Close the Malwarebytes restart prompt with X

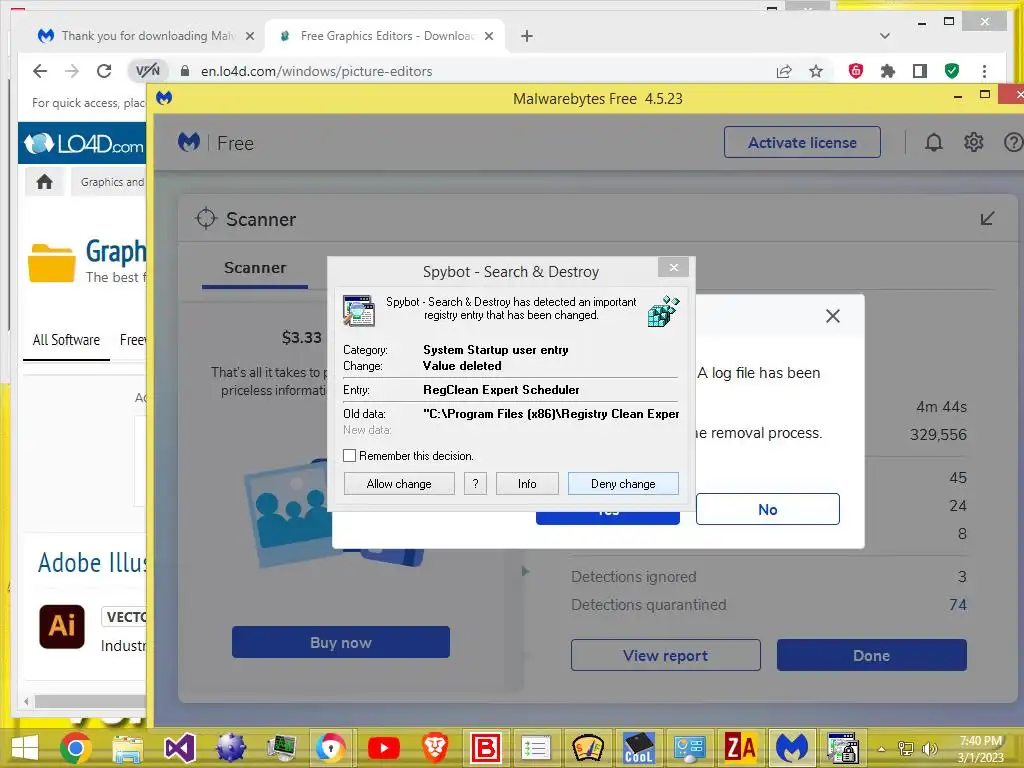[833, 316]
